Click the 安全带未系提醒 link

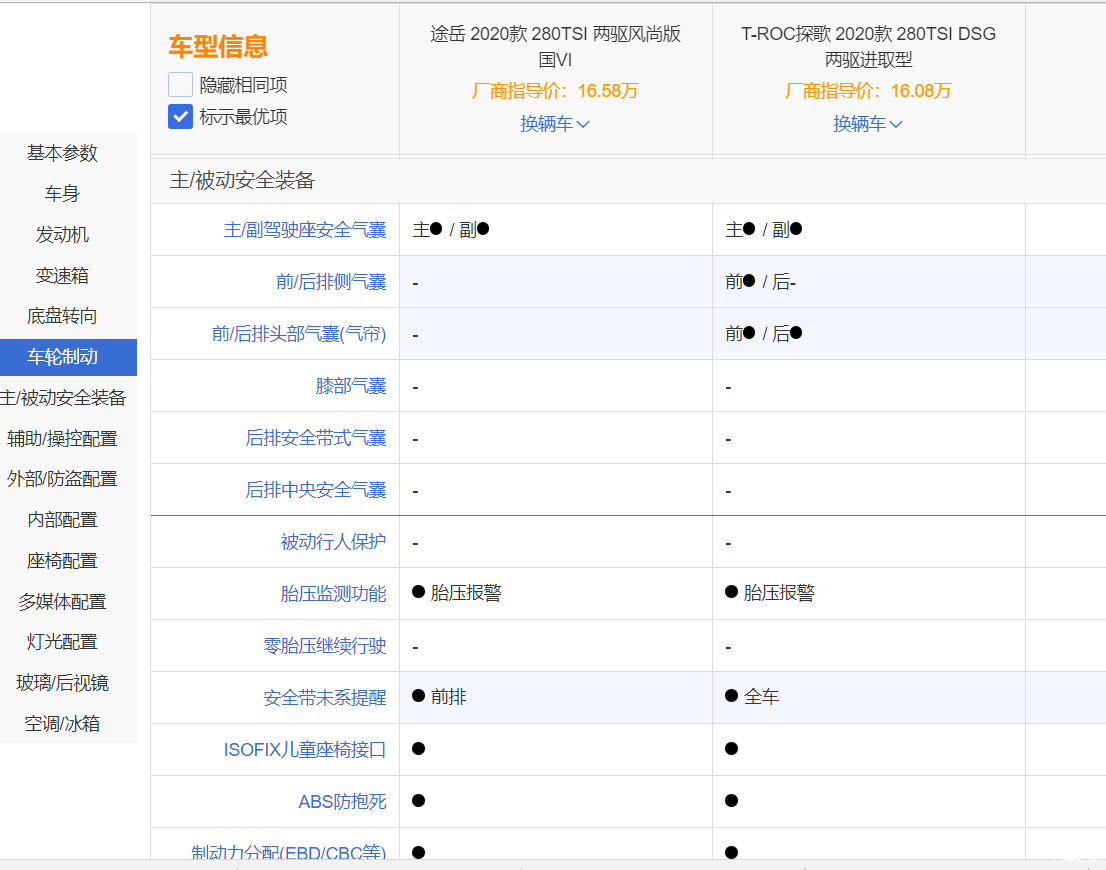pos(324,698)
